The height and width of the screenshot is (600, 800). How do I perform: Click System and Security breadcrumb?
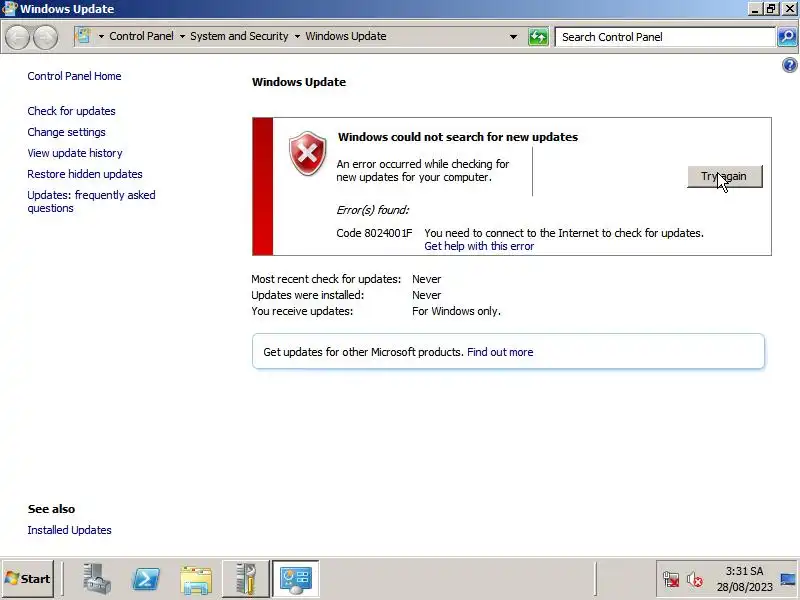(239, 36)
